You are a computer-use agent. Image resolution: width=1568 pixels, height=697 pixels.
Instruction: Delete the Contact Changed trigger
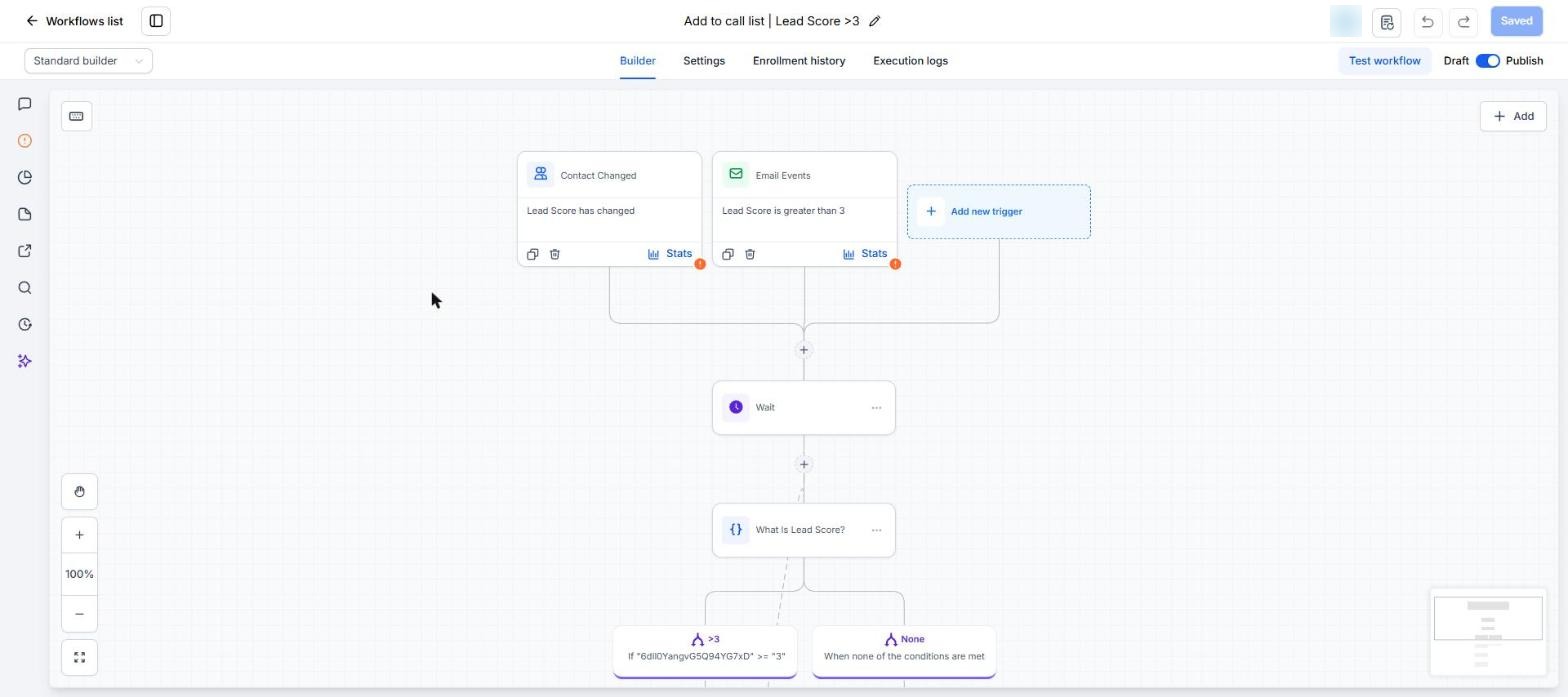555,254
